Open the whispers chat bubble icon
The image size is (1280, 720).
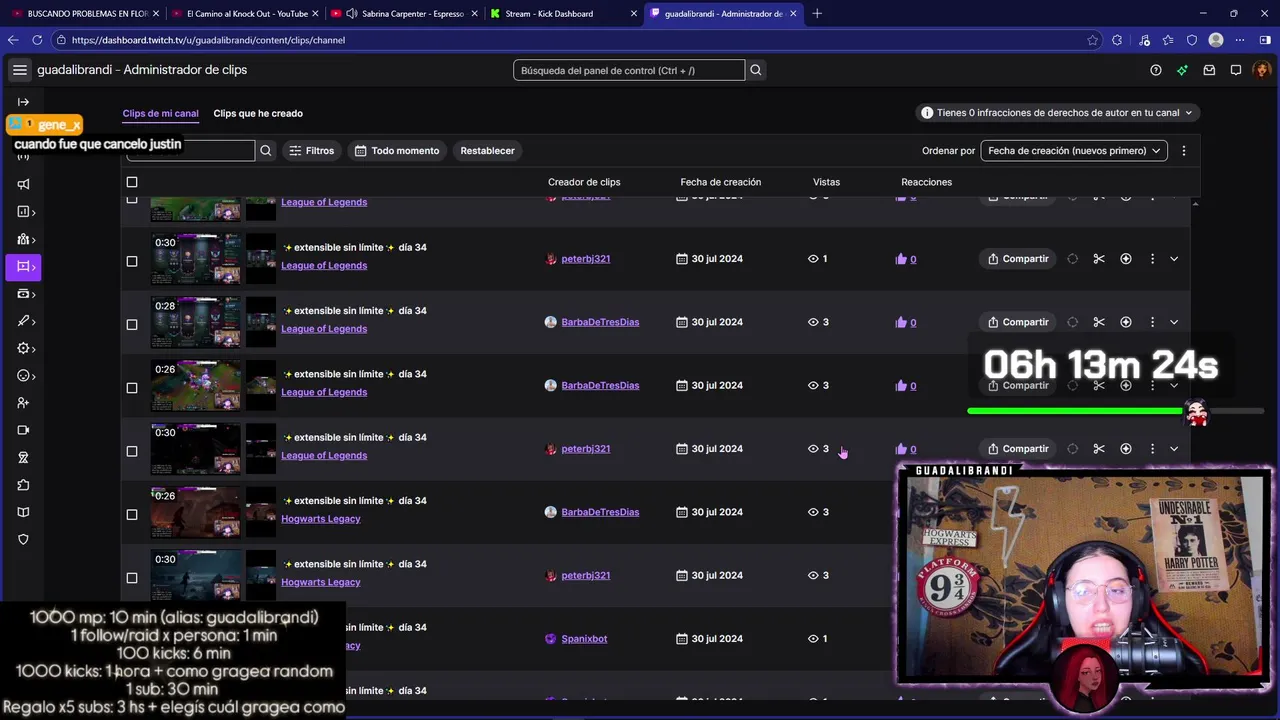coord(1236,70)
